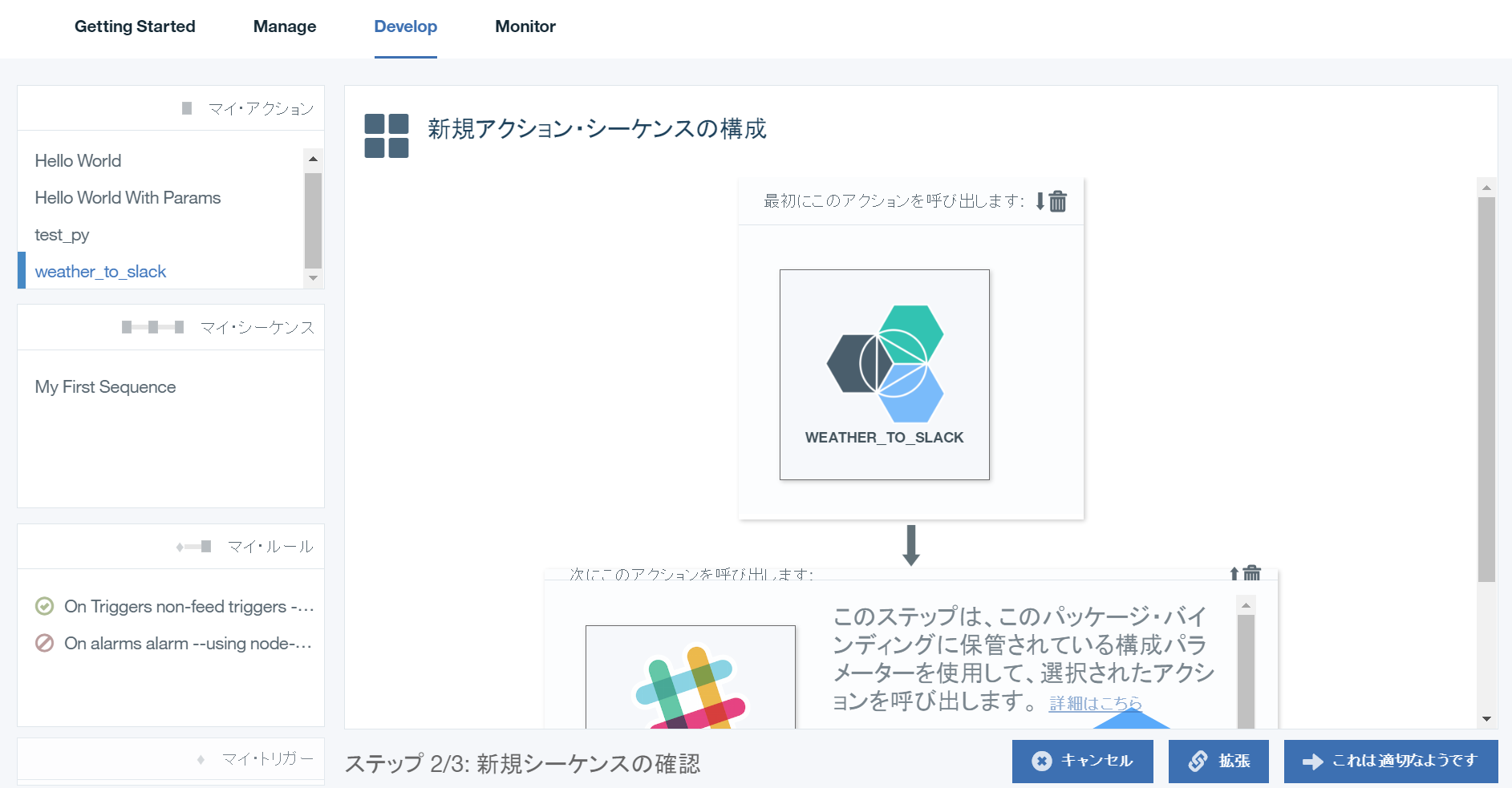Click the マイ・ルール rule icon

tap(193, 547)
